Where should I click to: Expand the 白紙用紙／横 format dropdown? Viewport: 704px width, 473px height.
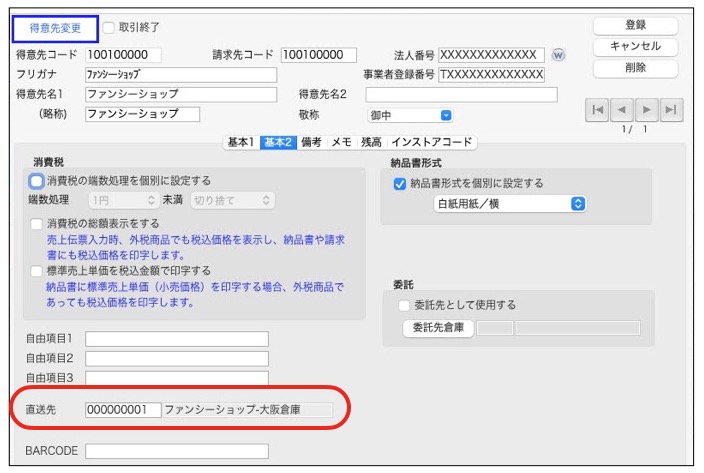tap(510, 204)
